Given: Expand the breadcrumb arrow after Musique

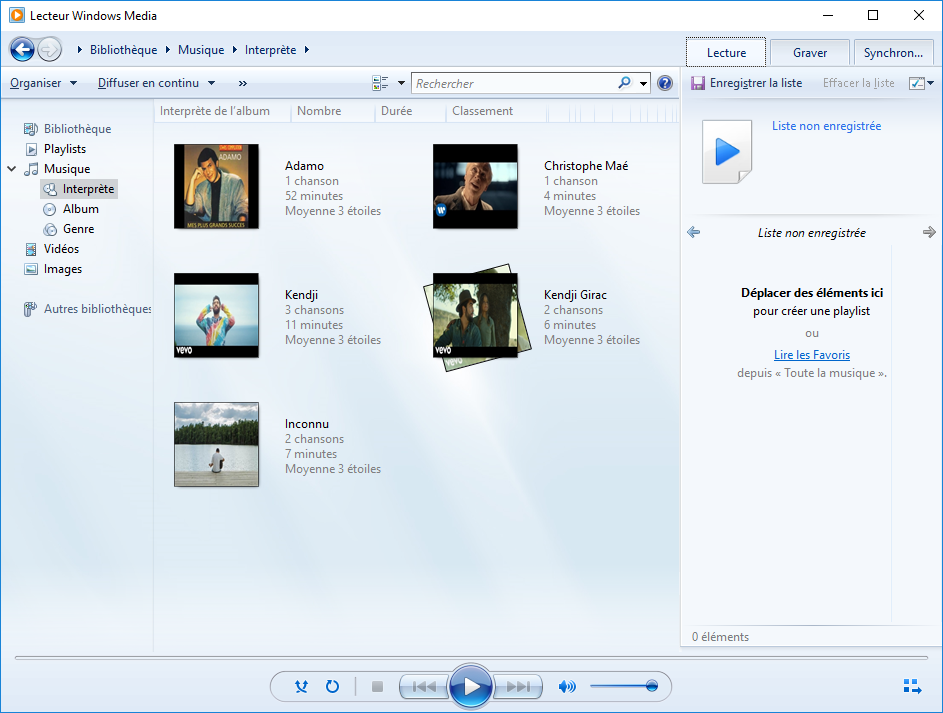Looking at the screenshot, I should pyautogui.click(x=235, y=49).
